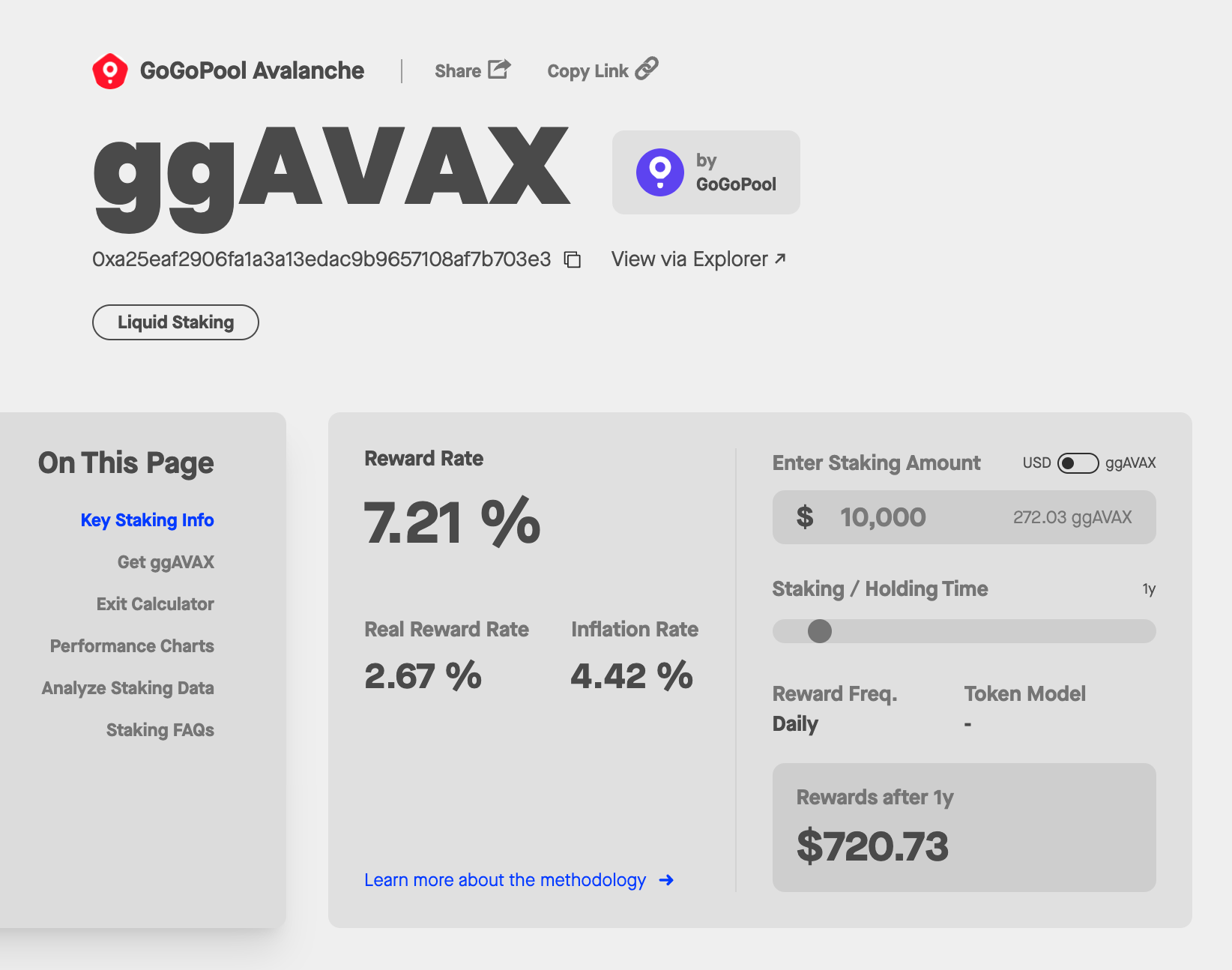Click the Share text button
Viewport: 1232px width, 970px height.
(458, 71)
